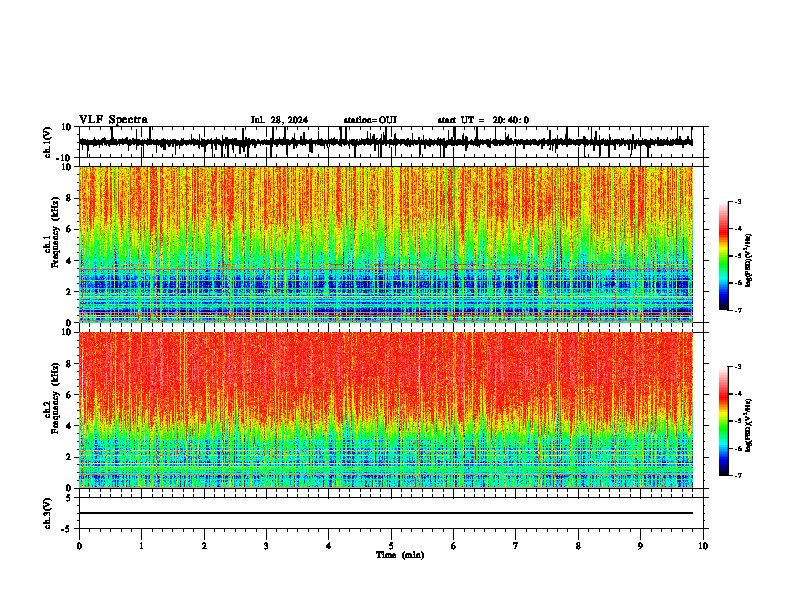Select the "Time (min)" x-axis label
Screen dimensions: 792x612
point(400,555)
